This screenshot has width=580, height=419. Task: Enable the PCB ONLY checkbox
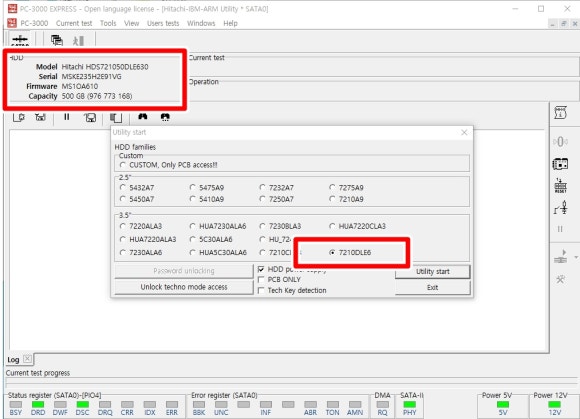coord(261,280)
